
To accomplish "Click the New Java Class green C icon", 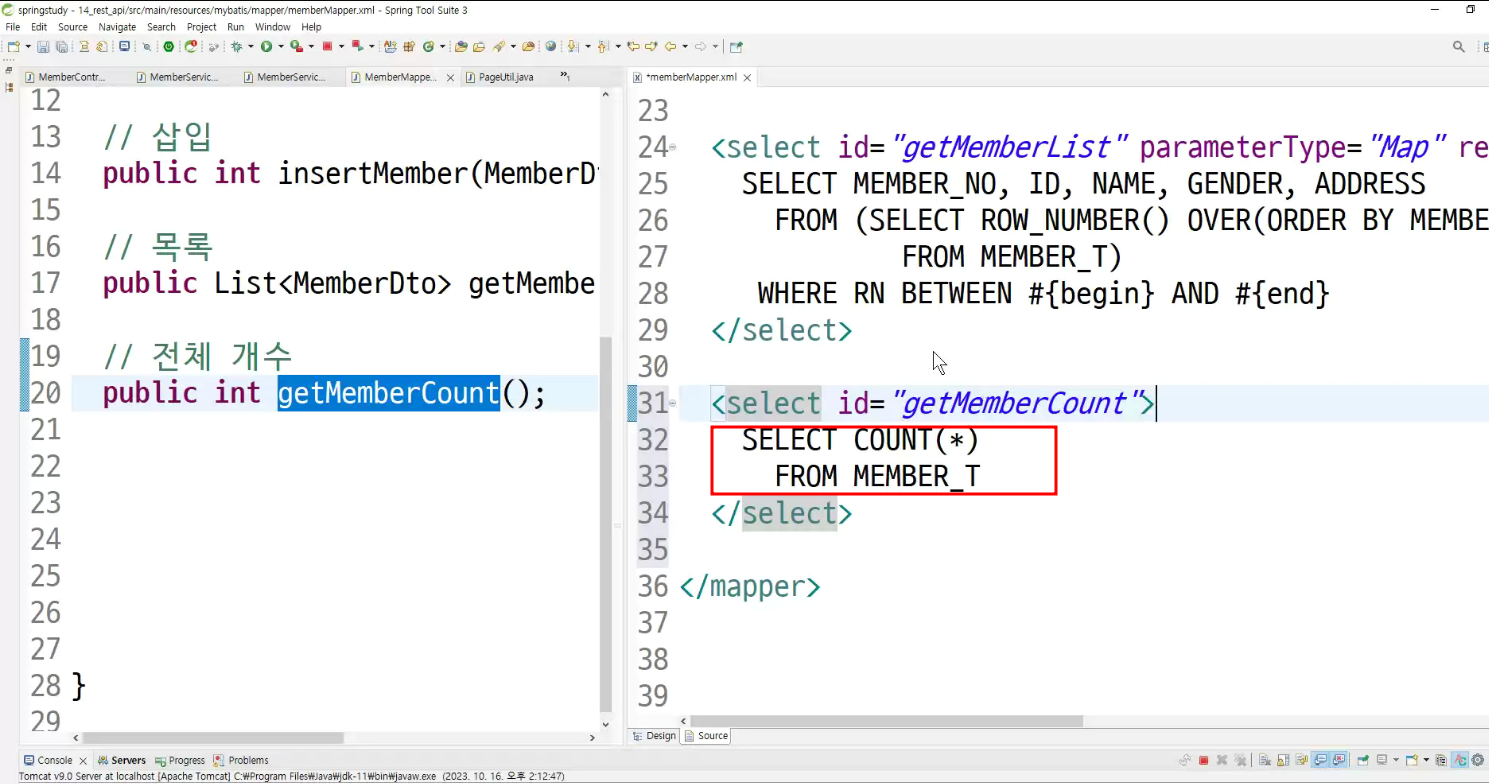I will pyautogui.click(x=428, y=46).
